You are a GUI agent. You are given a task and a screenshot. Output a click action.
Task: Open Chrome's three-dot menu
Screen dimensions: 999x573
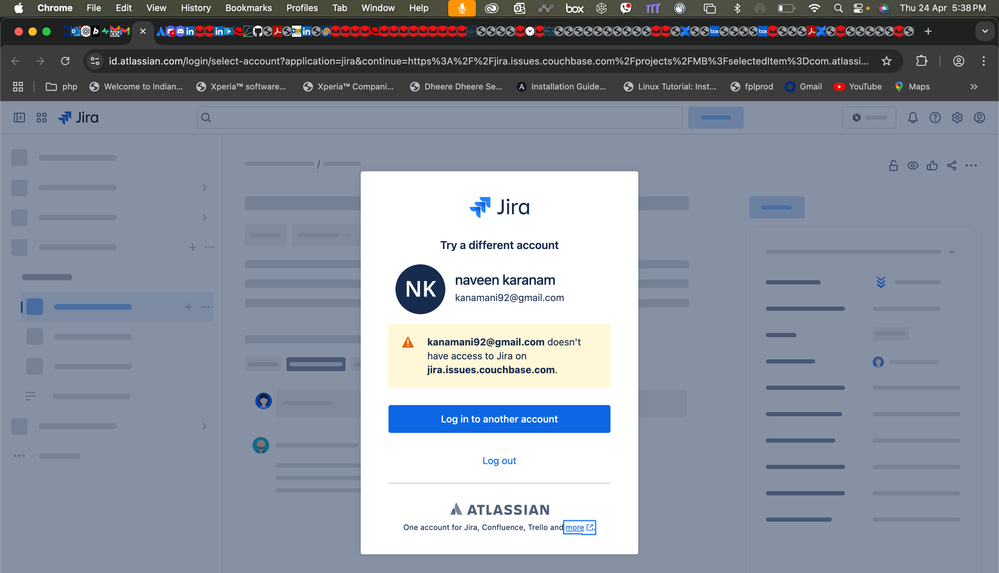[x=983, y=61]
